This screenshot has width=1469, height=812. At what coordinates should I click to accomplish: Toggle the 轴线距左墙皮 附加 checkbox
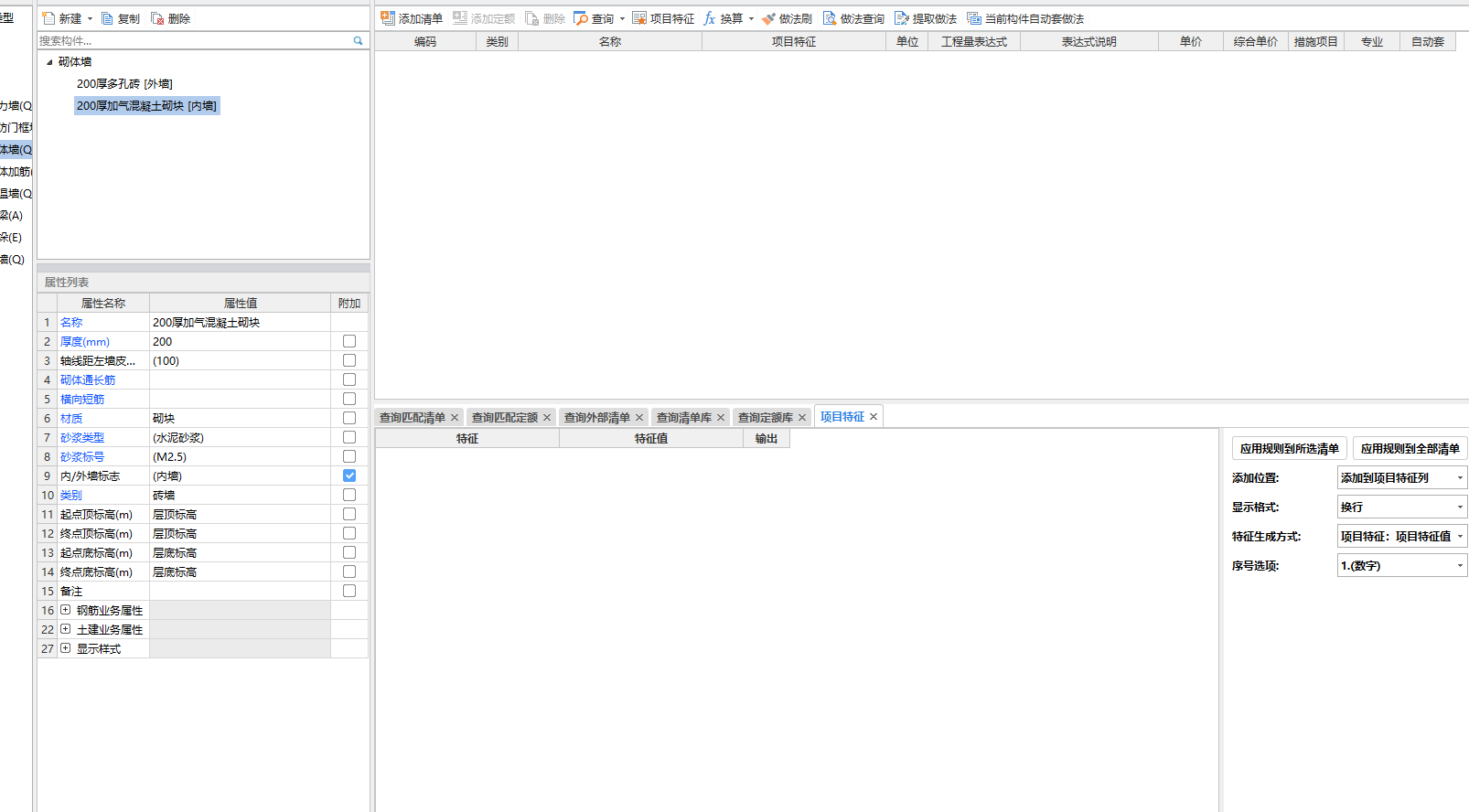click(x=349, y=360)
